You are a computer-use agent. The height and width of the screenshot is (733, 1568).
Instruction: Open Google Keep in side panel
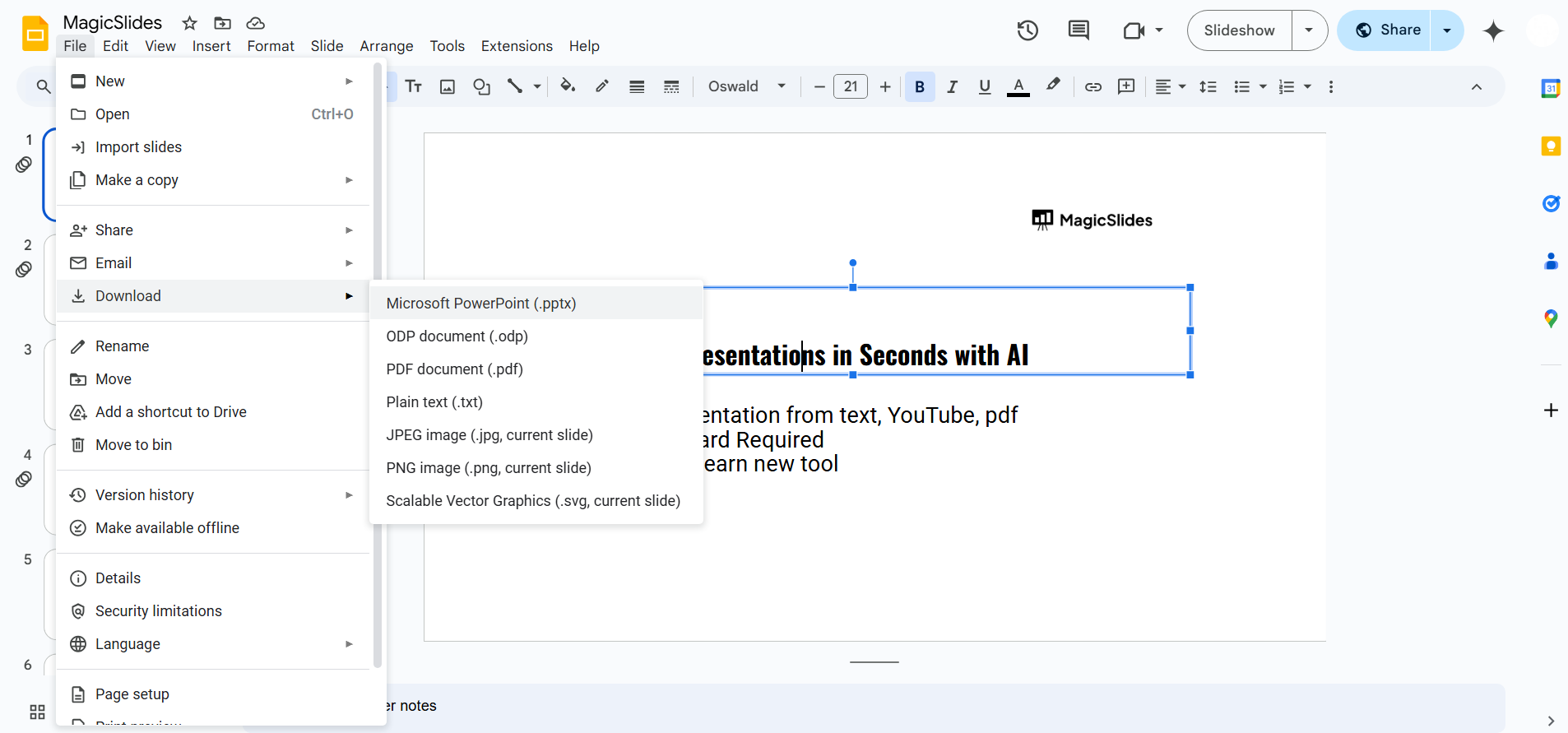[1551, 146]
